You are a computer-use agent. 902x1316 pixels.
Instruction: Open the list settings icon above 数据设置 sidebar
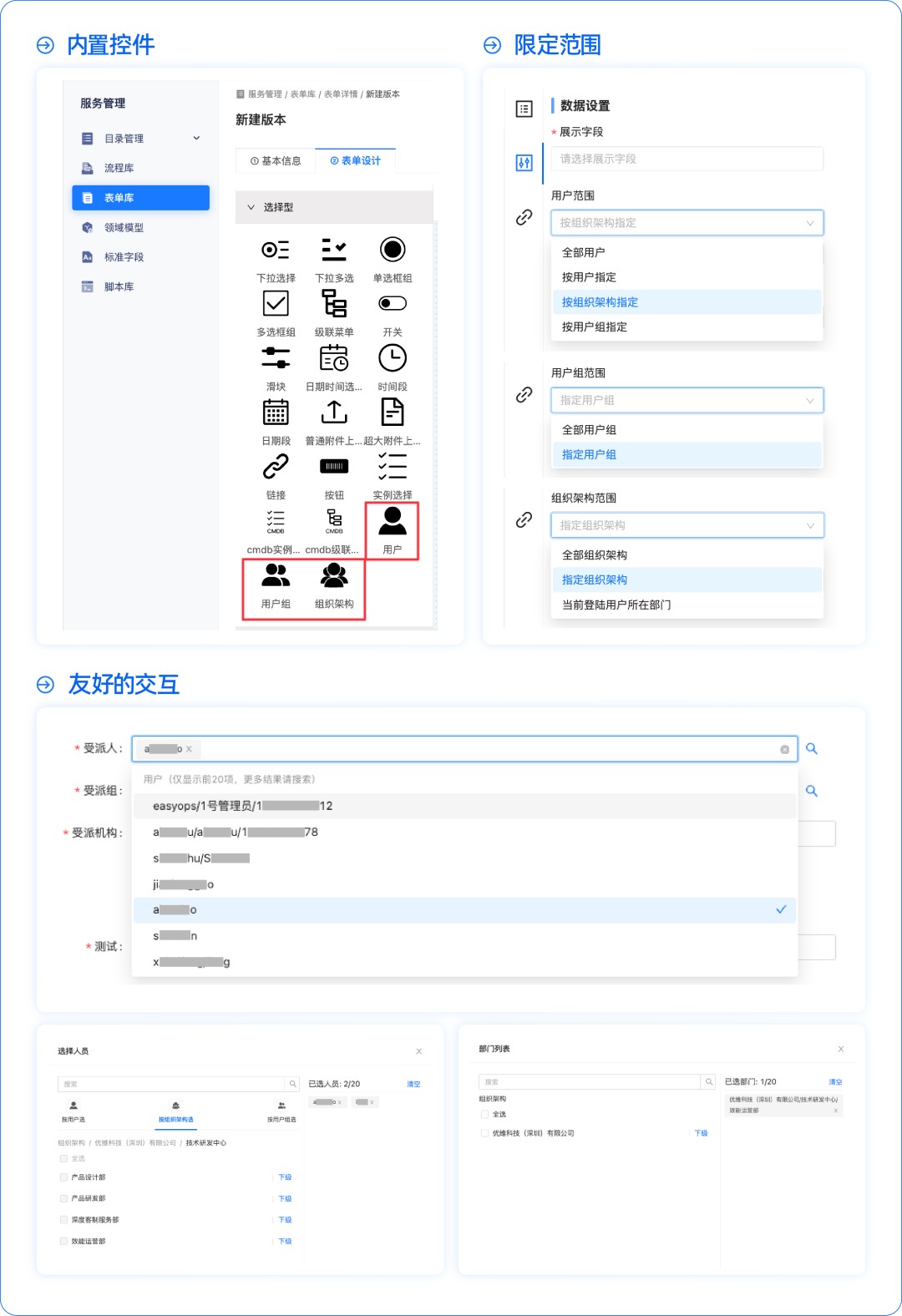coord(524,109)
